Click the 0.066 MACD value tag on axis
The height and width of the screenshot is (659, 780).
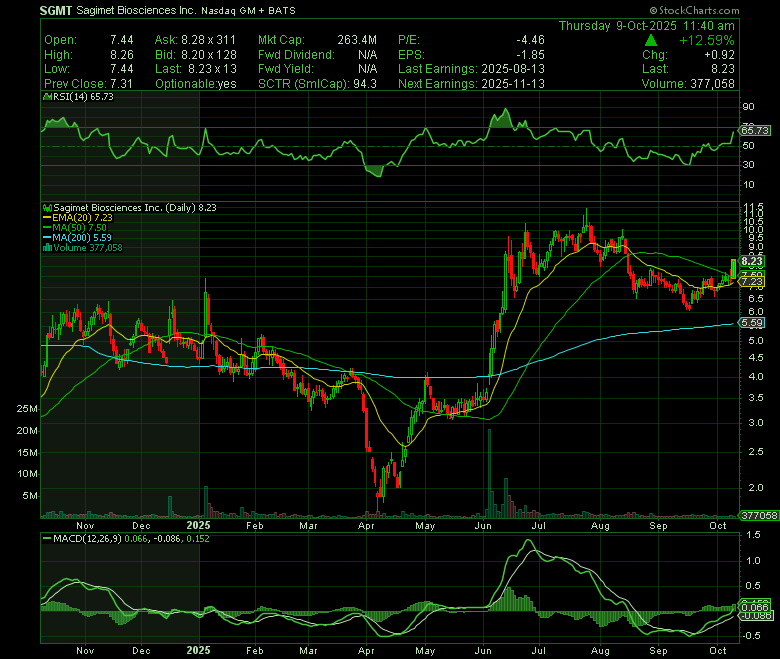755,607
